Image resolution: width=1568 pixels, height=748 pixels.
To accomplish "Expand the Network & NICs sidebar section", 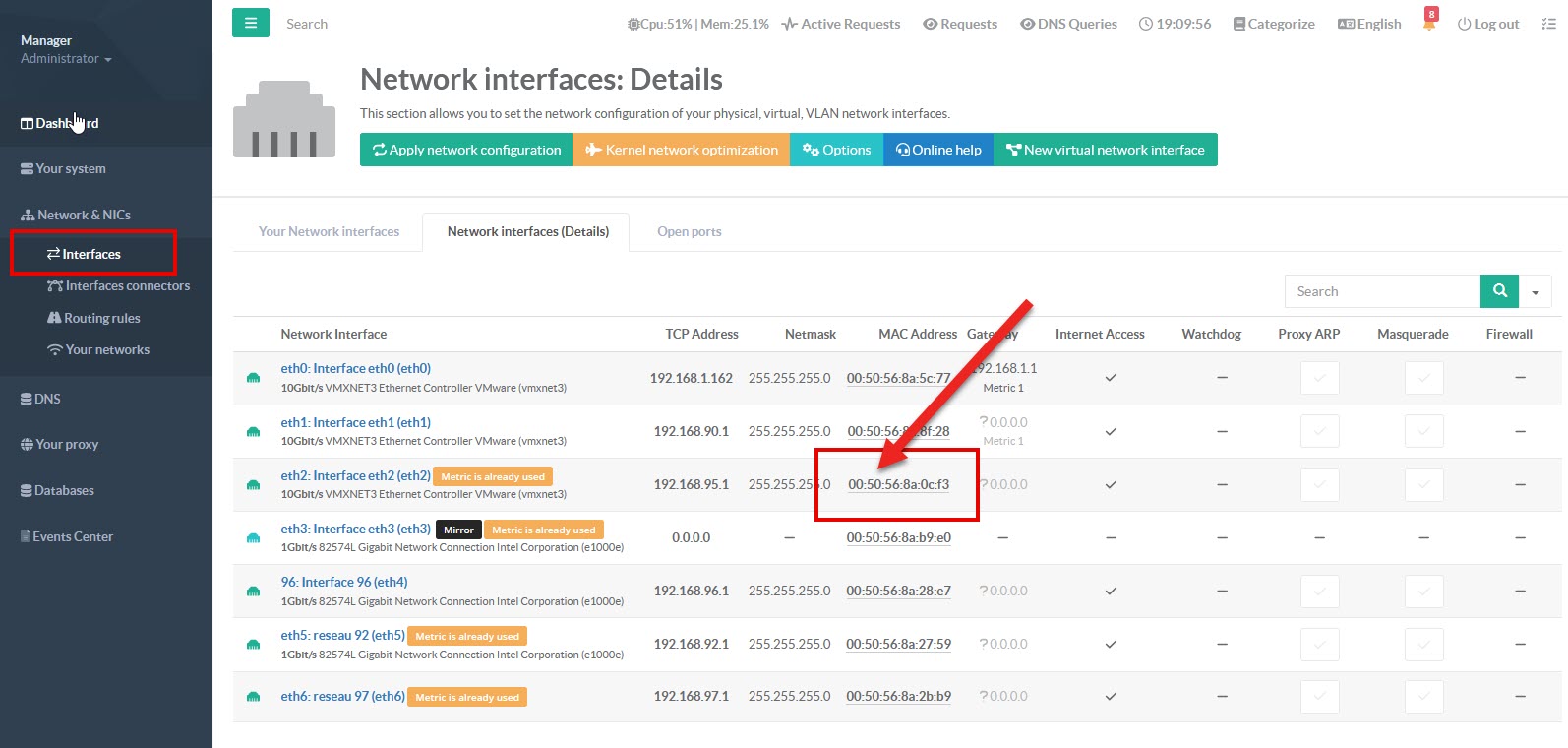I will point(84,215).
